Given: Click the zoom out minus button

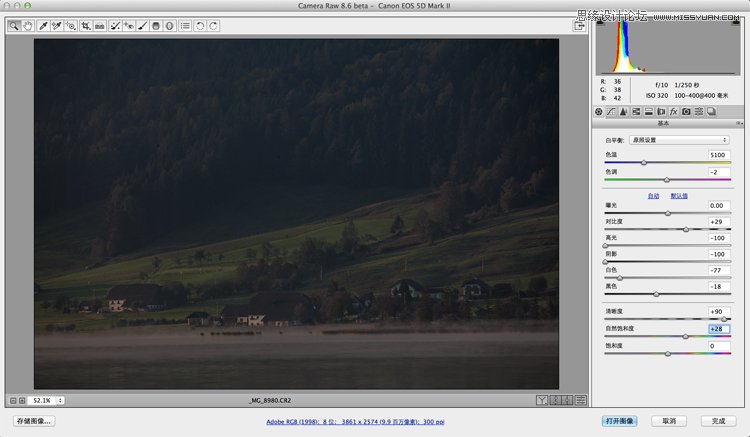Looking at the screenshot, I should (13, 401).
